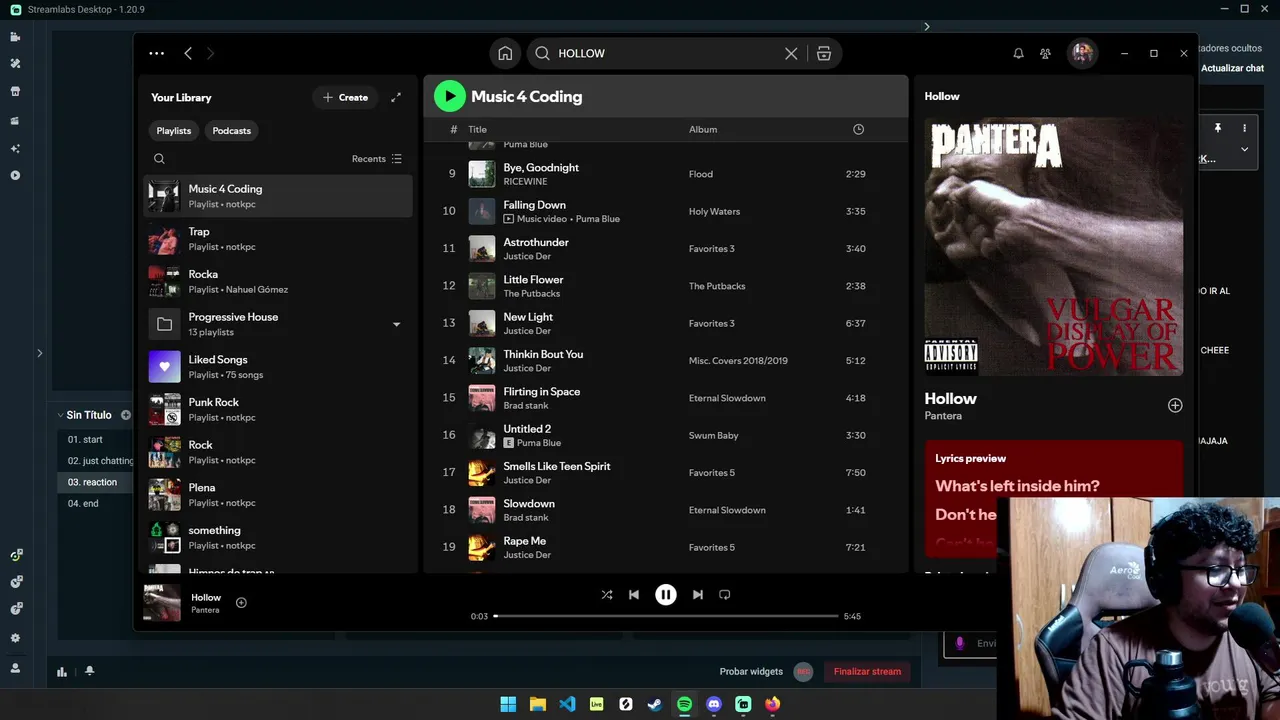Go forward in Spotify navigation
Image resolution: width=1280 pixels, height=720 pixels.
(210, 53)
